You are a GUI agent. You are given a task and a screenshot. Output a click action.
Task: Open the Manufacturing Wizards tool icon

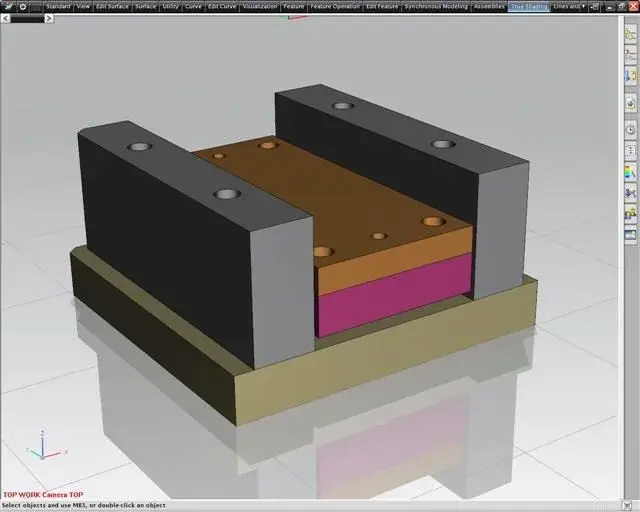click(630, 193)
